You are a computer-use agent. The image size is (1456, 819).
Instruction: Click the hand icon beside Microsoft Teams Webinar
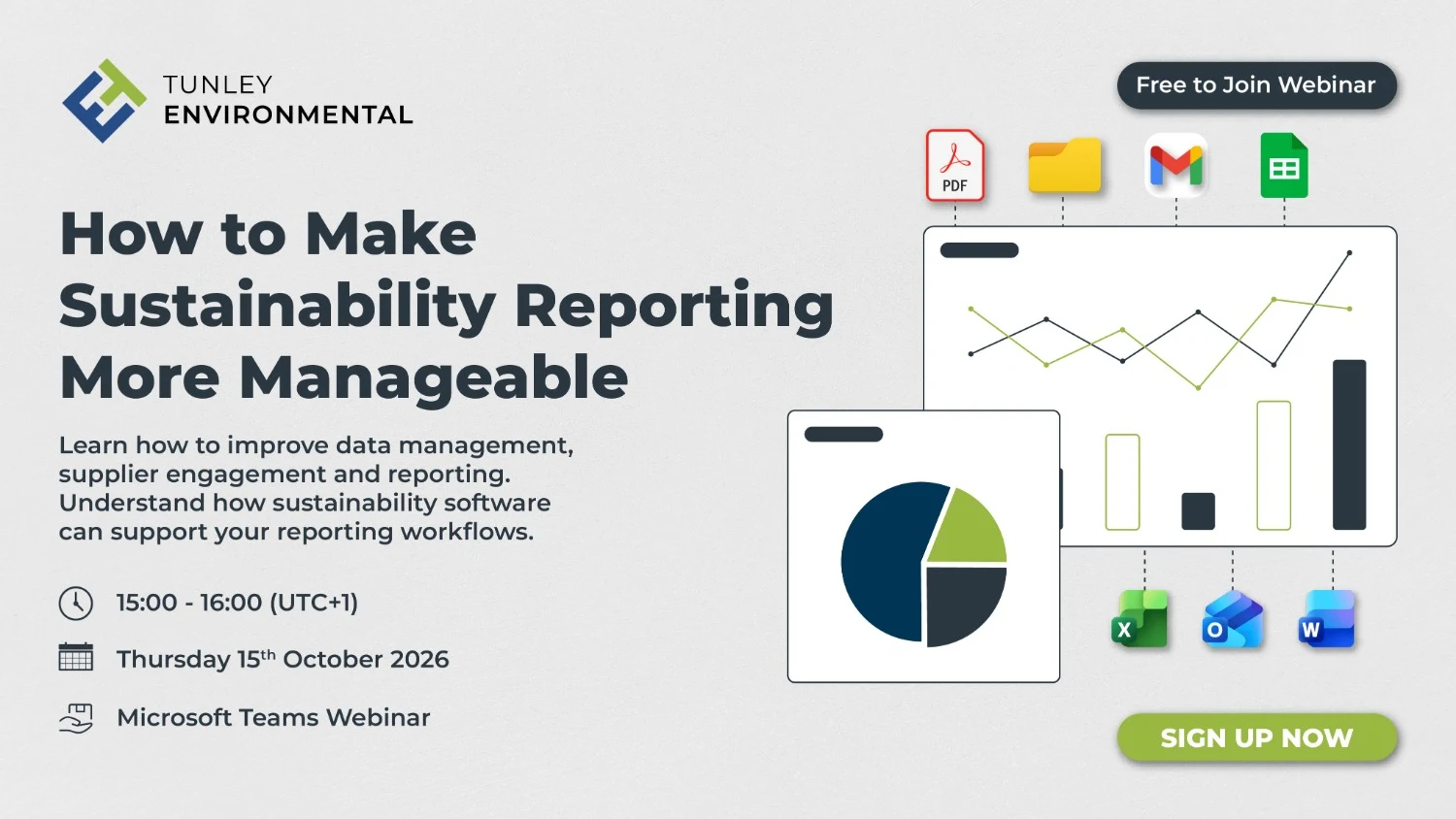click(76, 718)
